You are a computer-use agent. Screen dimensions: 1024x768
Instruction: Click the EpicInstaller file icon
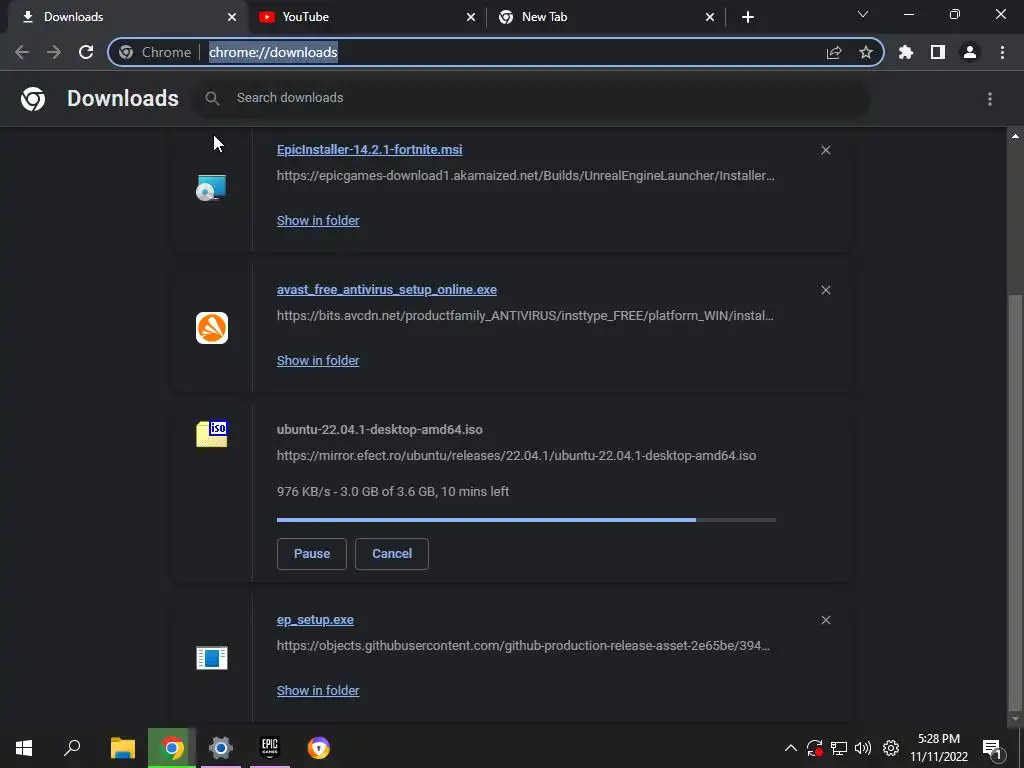click(x=211, y=187)
